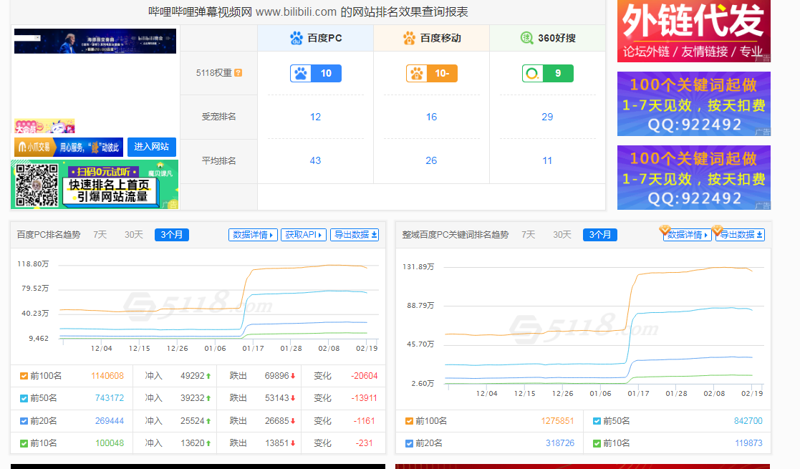Viewport: 800px width, 469px height.
Task: Click the 百度移动 column header
Action: (x=432, y=38)
